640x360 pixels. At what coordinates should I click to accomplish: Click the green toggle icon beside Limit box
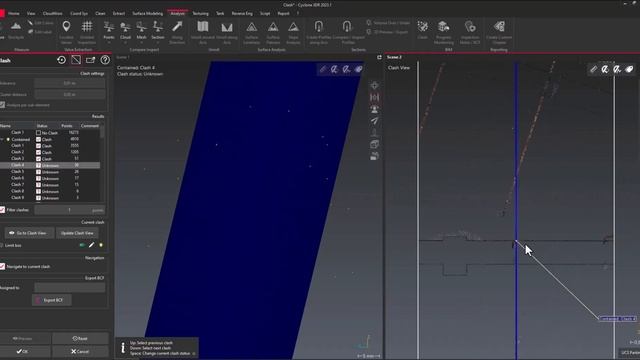82,245
